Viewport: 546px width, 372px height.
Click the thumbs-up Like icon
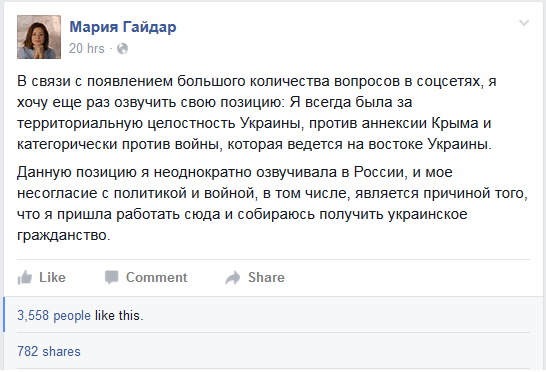[24, 278]
